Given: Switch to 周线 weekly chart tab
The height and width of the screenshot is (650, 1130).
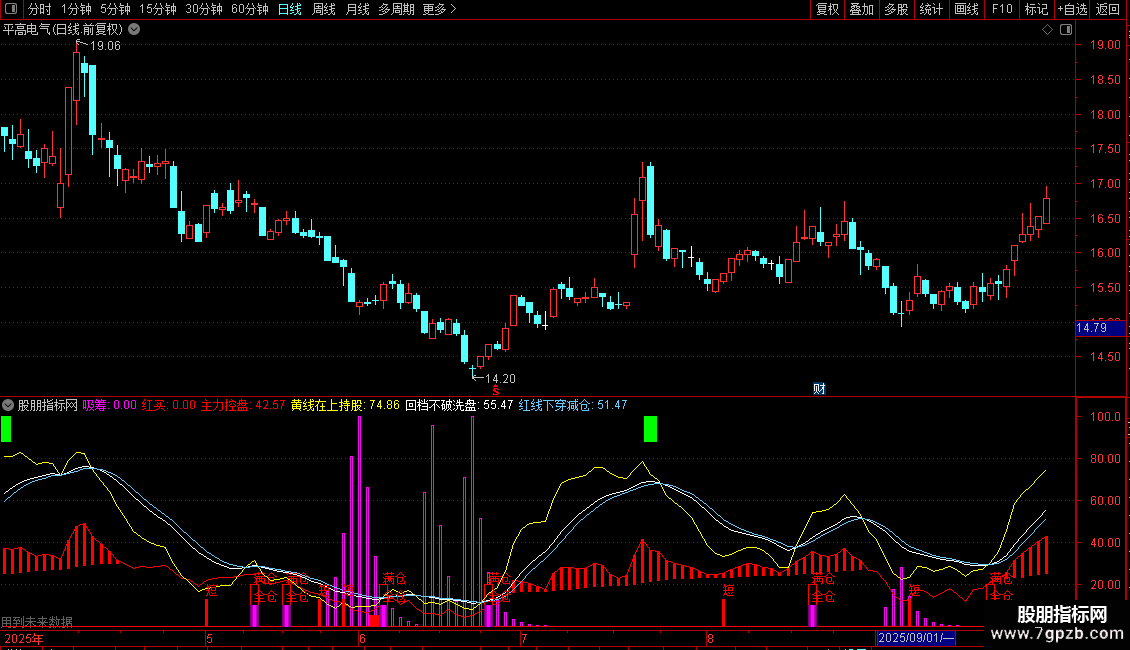Looking at the screenshot, I should point(323,9).
